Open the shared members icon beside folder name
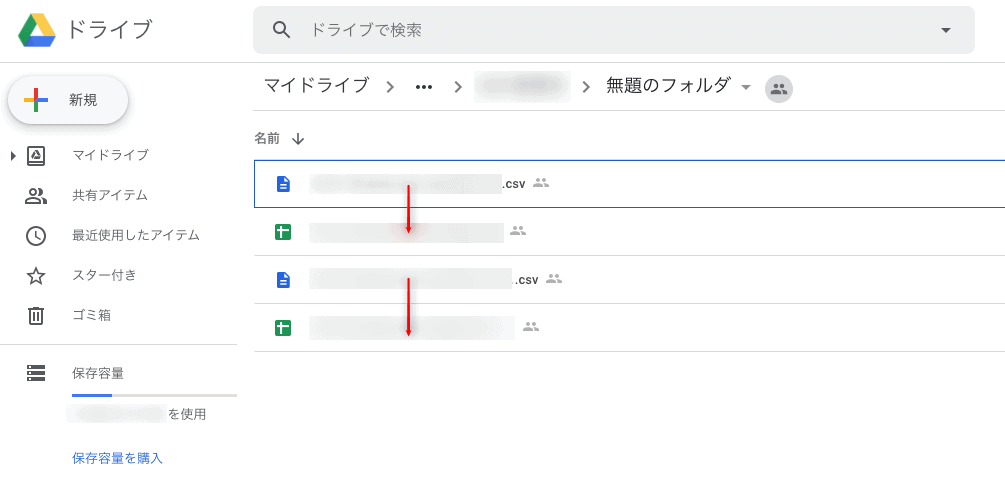 tap(778, 89)
